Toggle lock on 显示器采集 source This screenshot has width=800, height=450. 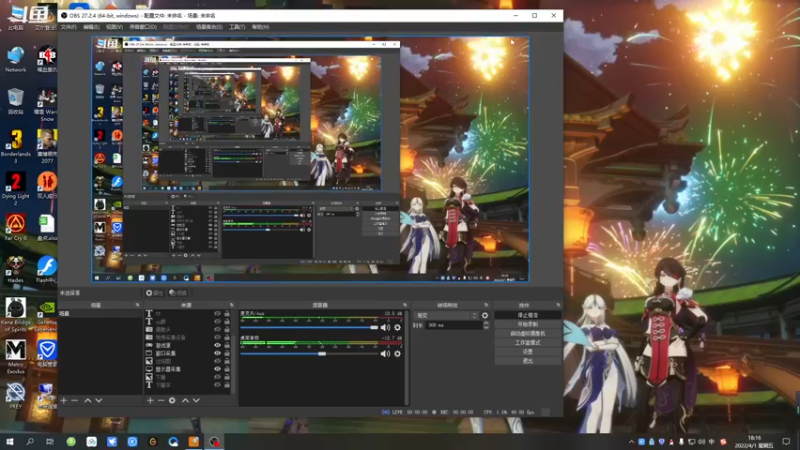[x=227, y=369]
